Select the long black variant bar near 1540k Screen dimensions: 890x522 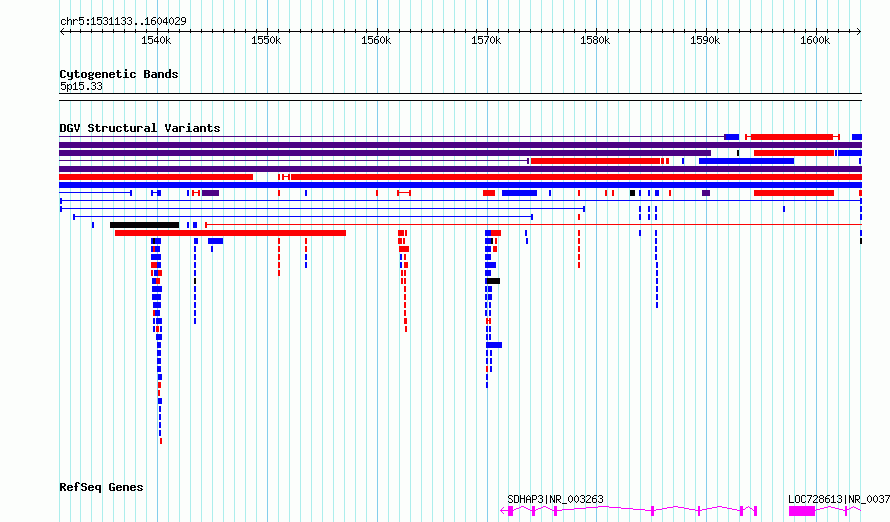(x=144, y=225)
